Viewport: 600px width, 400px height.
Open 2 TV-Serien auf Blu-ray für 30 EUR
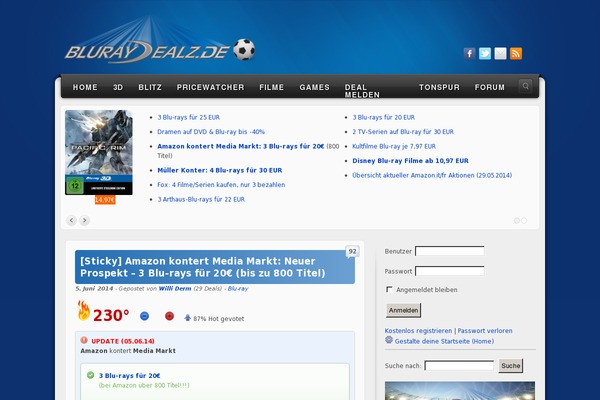pyautogui.click(x=403, y=132)
